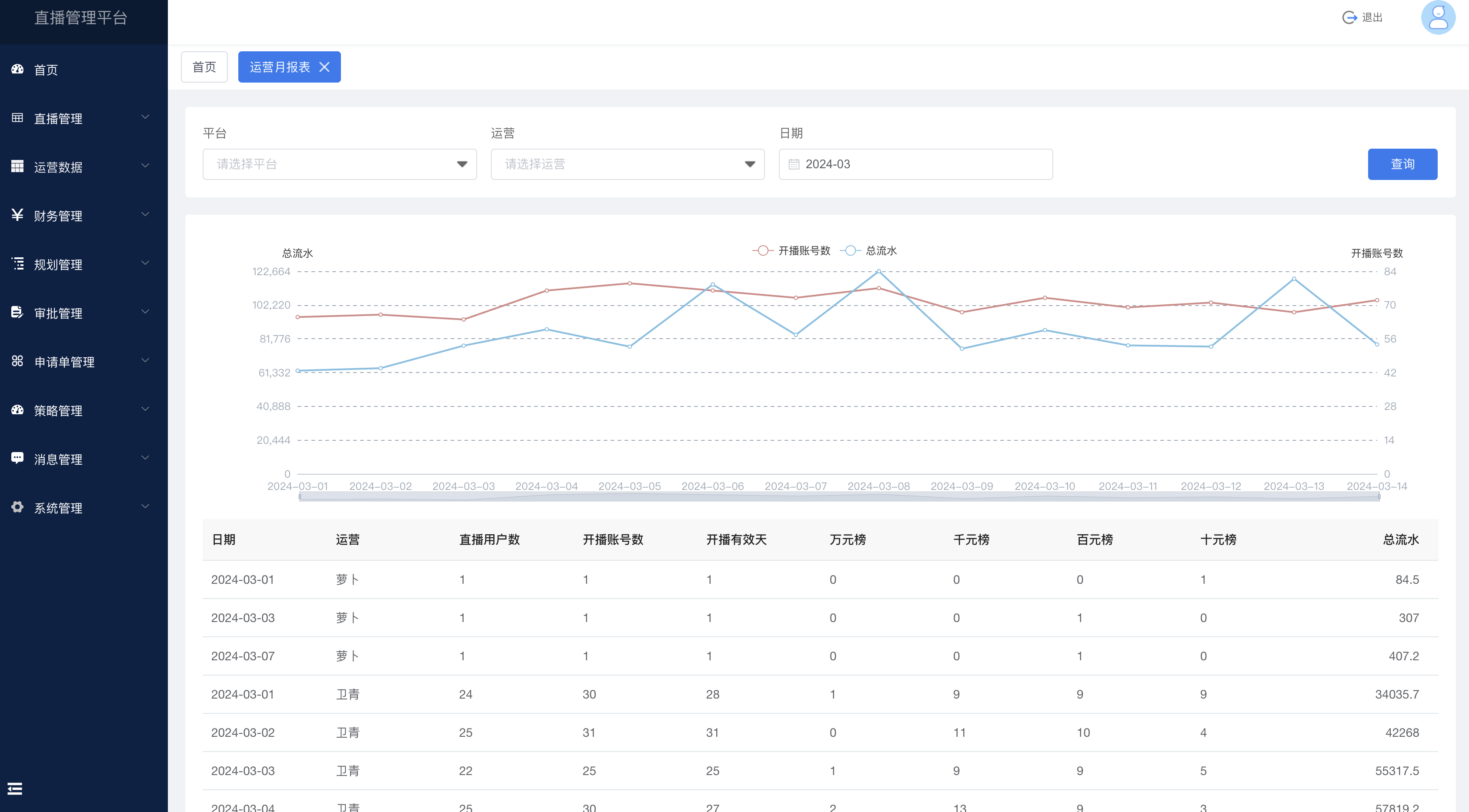The image size is (1469, 812).
Task: Click the 运营数据 grid icon
Action: coord(17,166)
